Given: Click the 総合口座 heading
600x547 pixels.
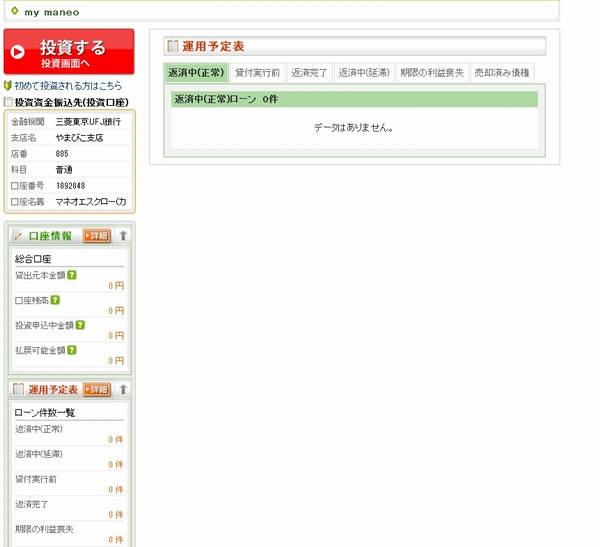Looking at the screenshot, I should (33, 259).
